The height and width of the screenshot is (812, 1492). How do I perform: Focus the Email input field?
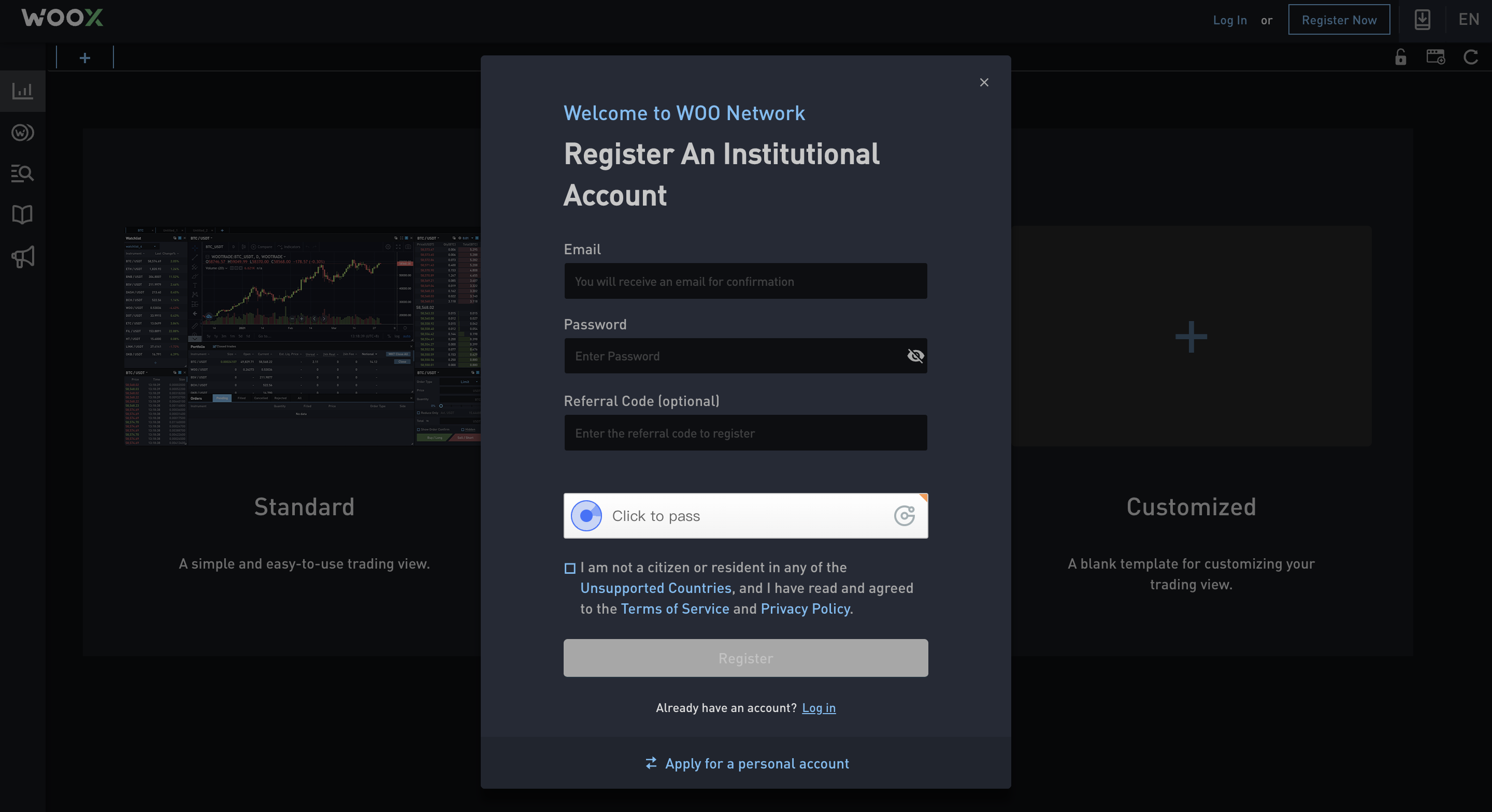(x=745, y=282)
